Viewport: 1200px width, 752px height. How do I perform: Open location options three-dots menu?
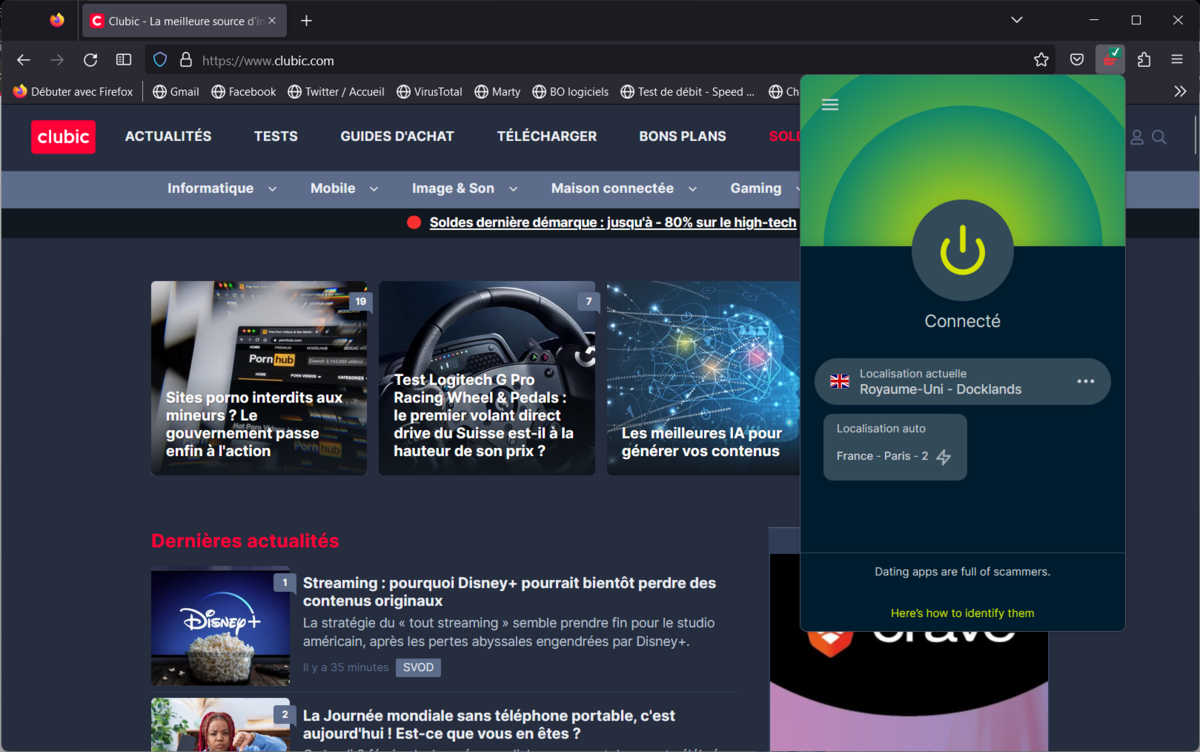pos(1086,381)
